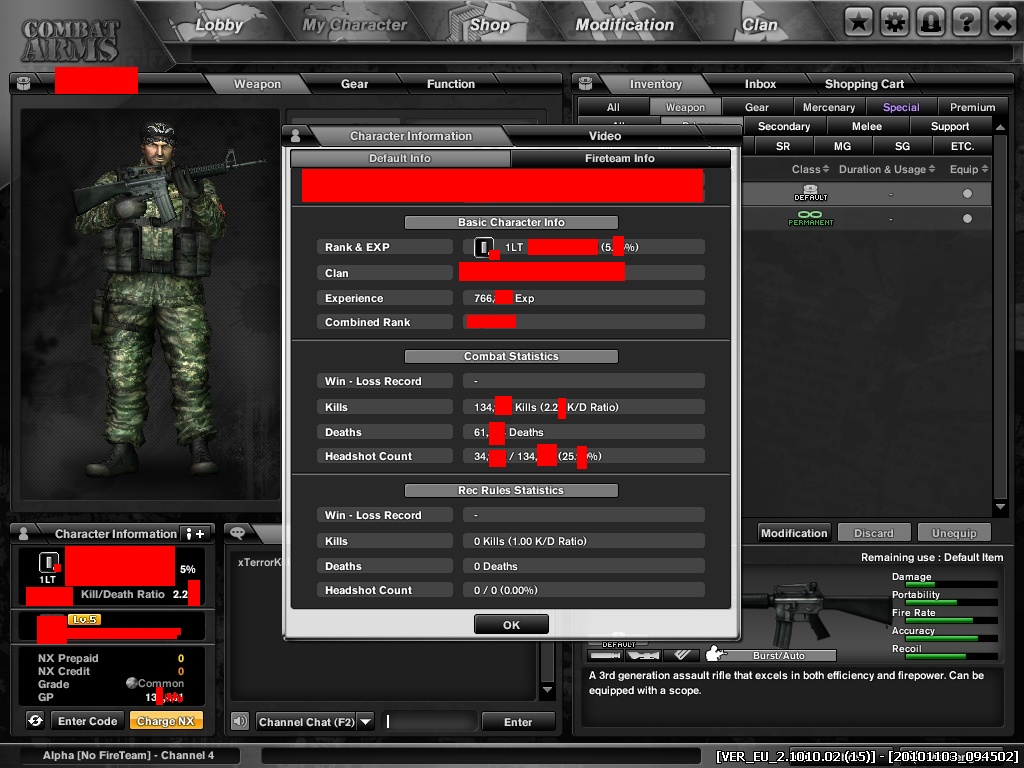Click the DEFAULT class item icon
The width and height of the screenshot is (1024, 768).
click(x=810, y=193)
